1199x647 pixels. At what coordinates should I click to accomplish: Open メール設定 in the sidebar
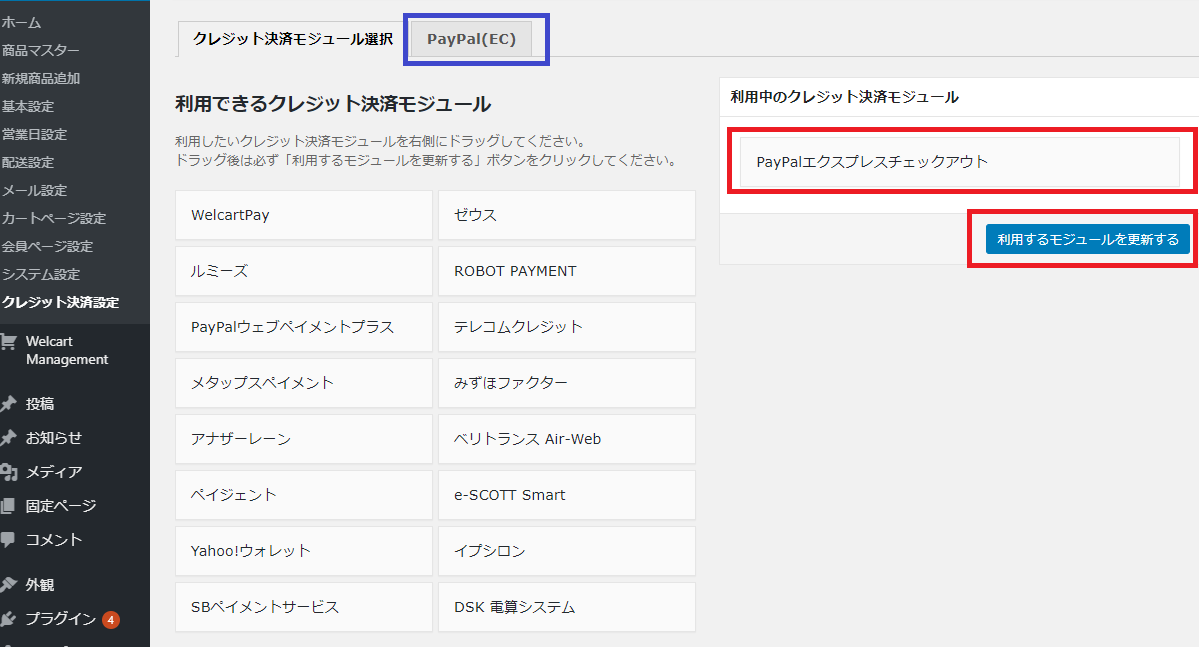pyautogui.click(x=34, y=190)
